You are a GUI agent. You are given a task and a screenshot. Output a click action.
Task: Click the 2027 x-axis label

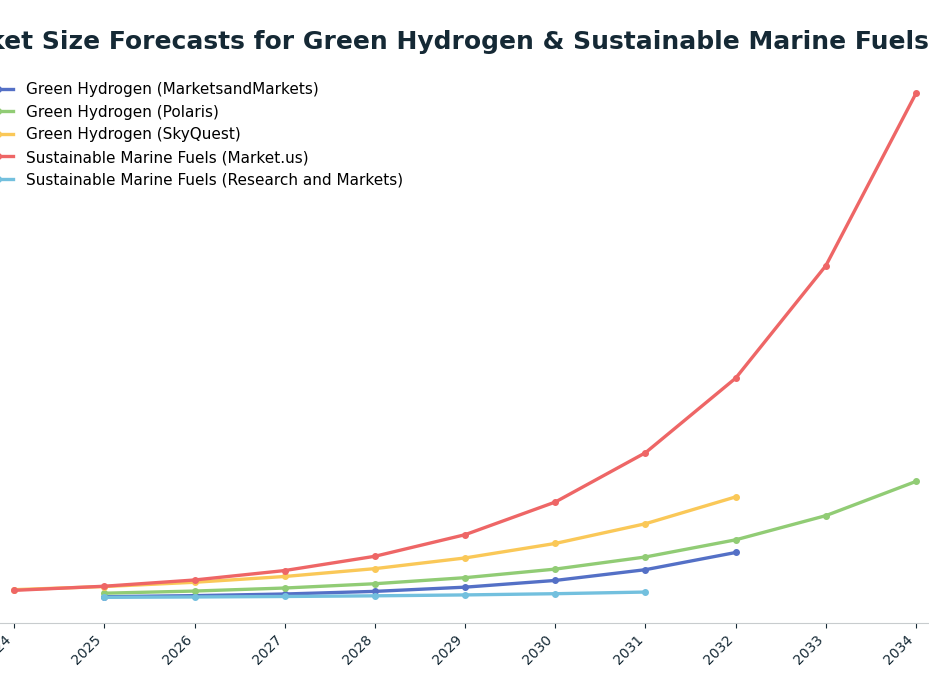tap(268, 650)
